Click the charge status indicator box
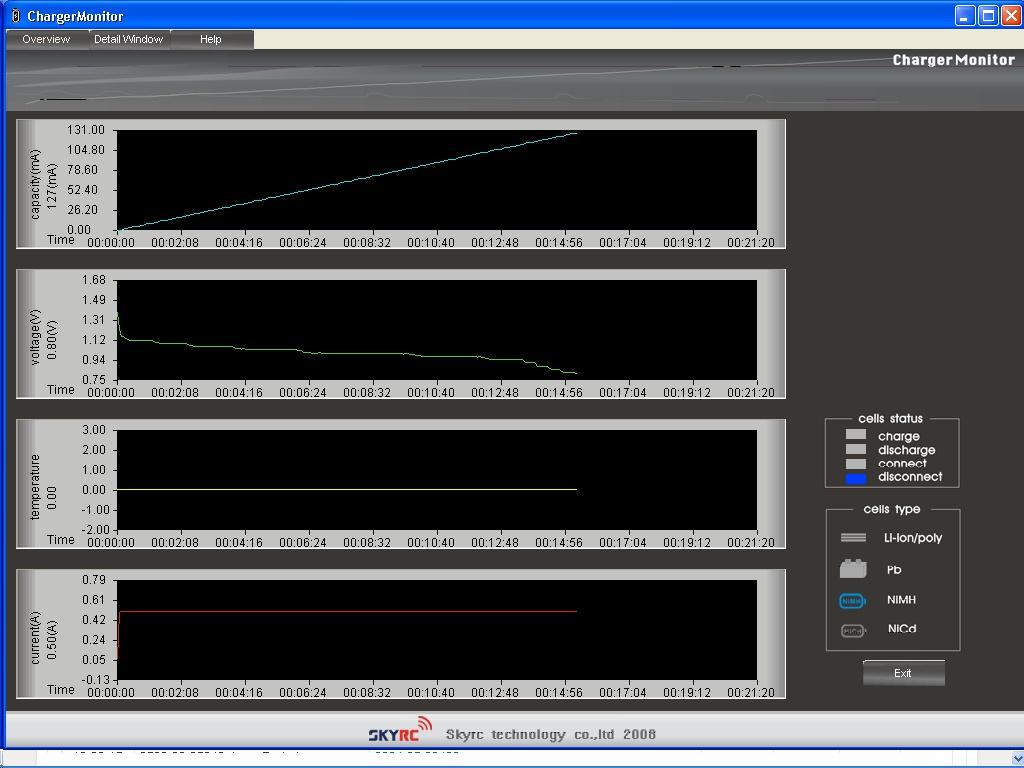The width and height of the screenshot is (1024, 768). pyautogui.click(x=856, y=435)
